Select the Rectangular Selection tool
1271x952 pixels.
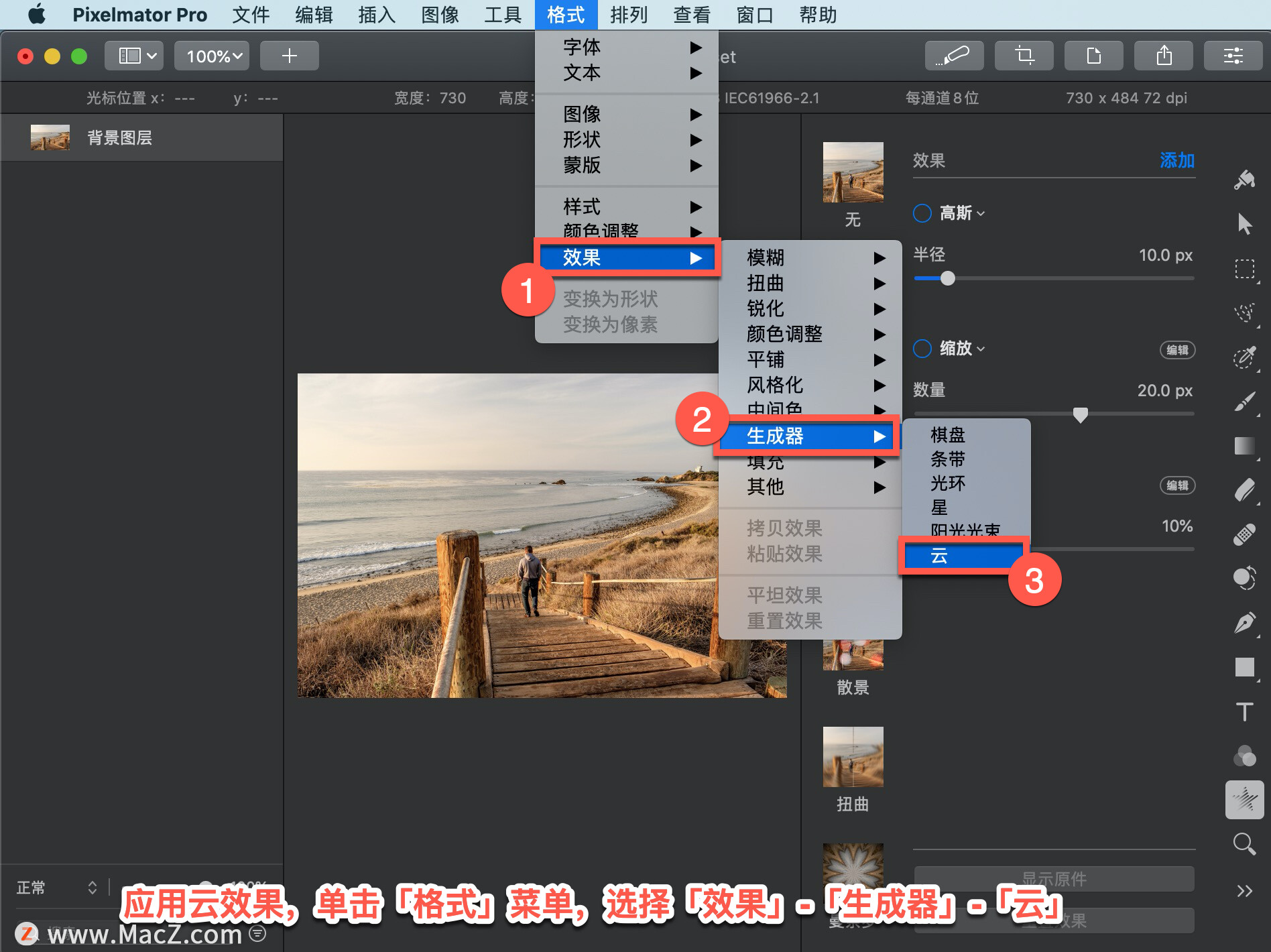click(1245, 269)
